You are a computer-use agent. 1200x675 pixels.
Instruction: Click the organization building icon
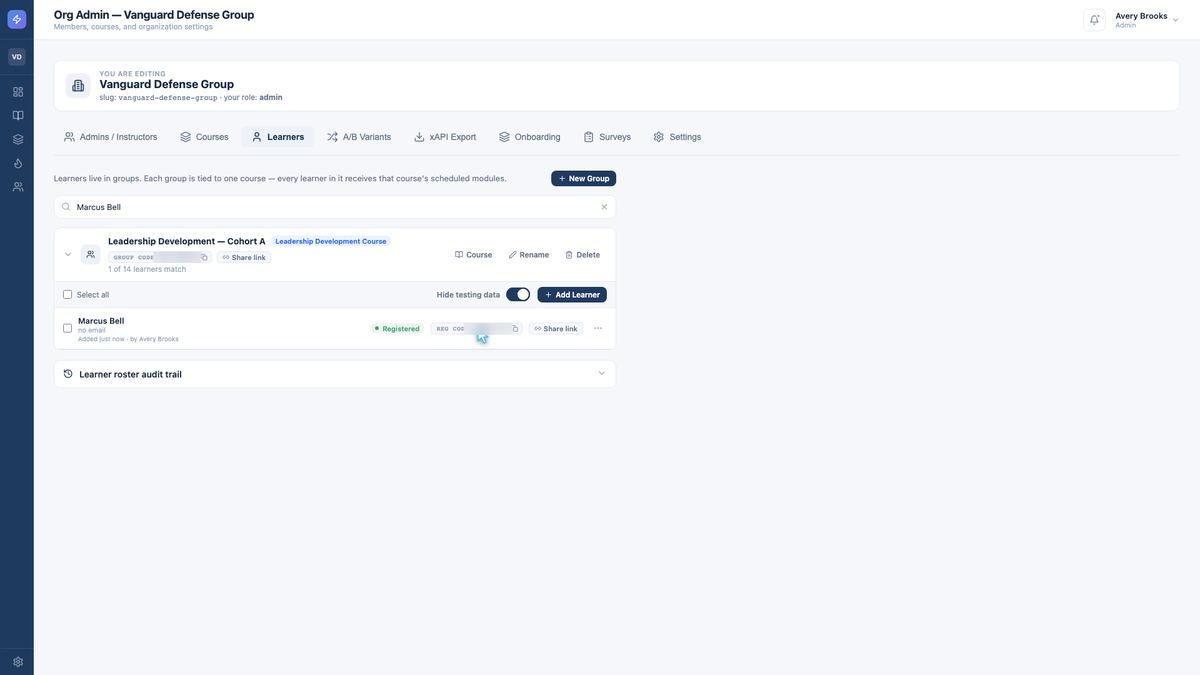(x=78, y=86)
